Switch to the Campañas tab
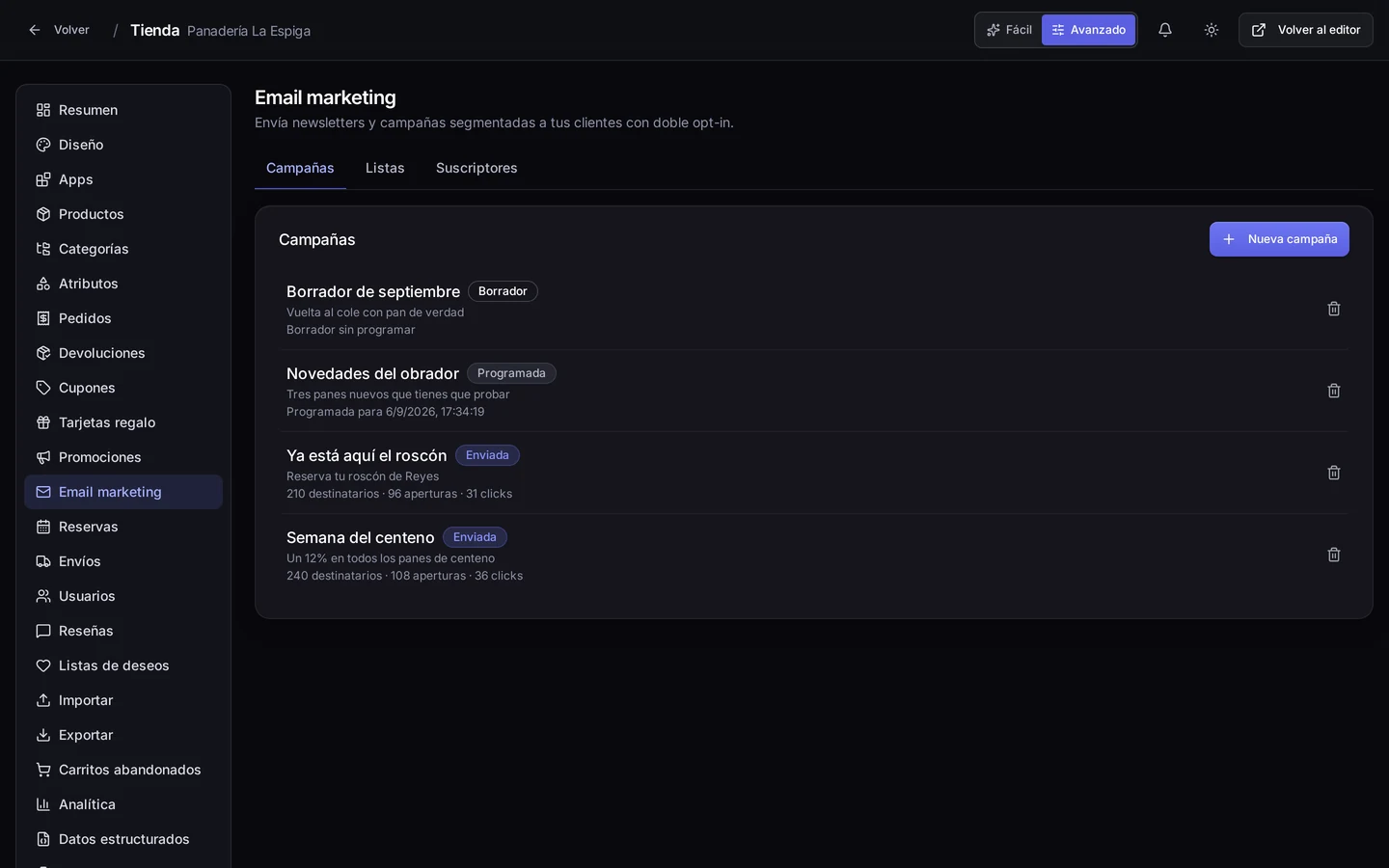Screen dimensions: 1389x868 (300, 168)
